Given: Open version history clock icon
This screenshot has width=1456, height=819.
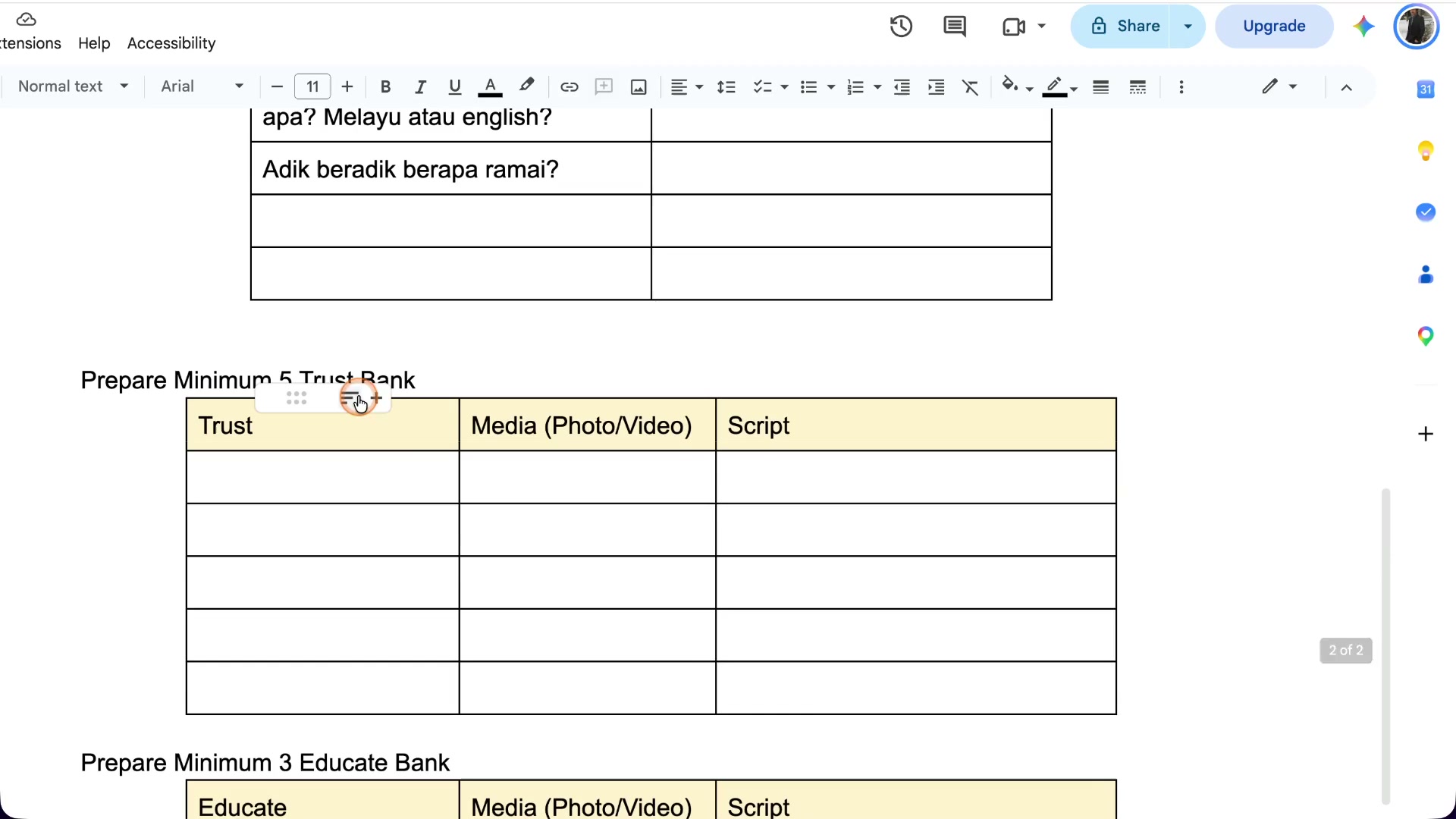Looking at the screenshot, I should (x=901, y=27).
